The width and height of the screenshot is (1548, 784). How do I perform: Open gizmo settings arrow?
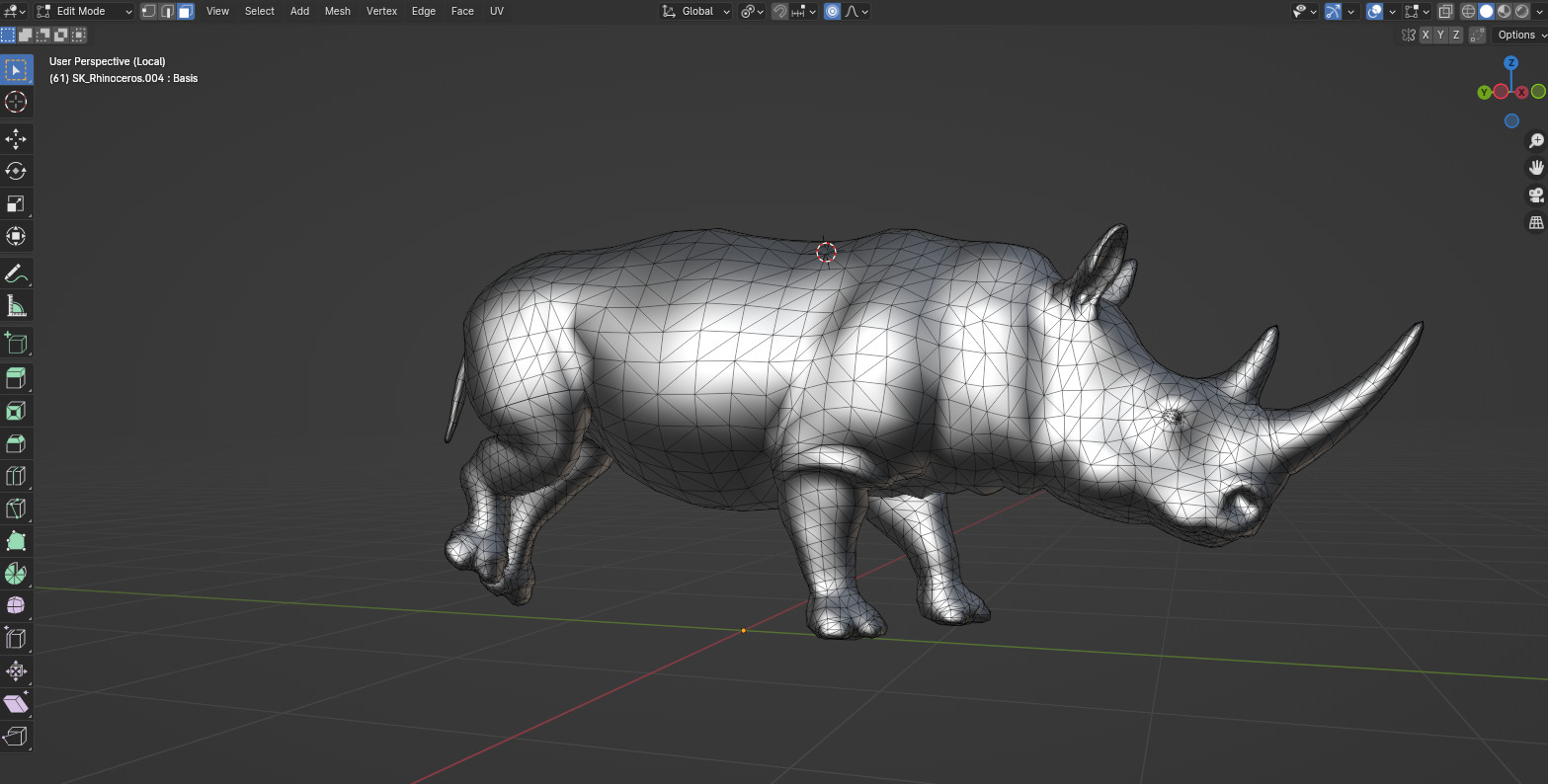click(1349, 11)
